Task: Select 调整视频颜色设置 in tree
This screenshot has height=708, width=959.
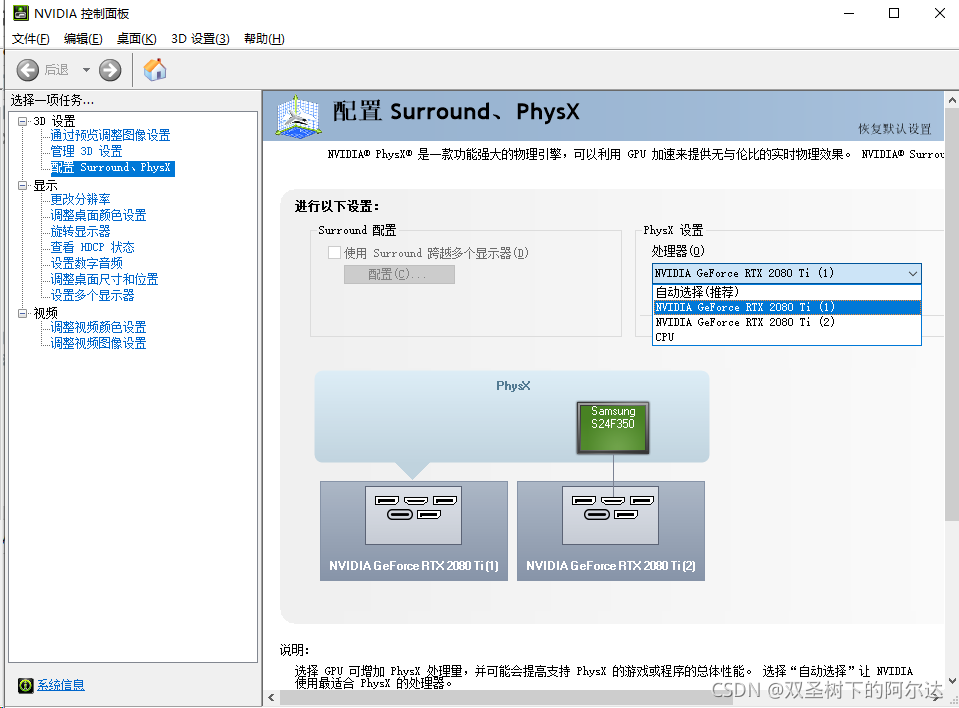Action: 98,327
